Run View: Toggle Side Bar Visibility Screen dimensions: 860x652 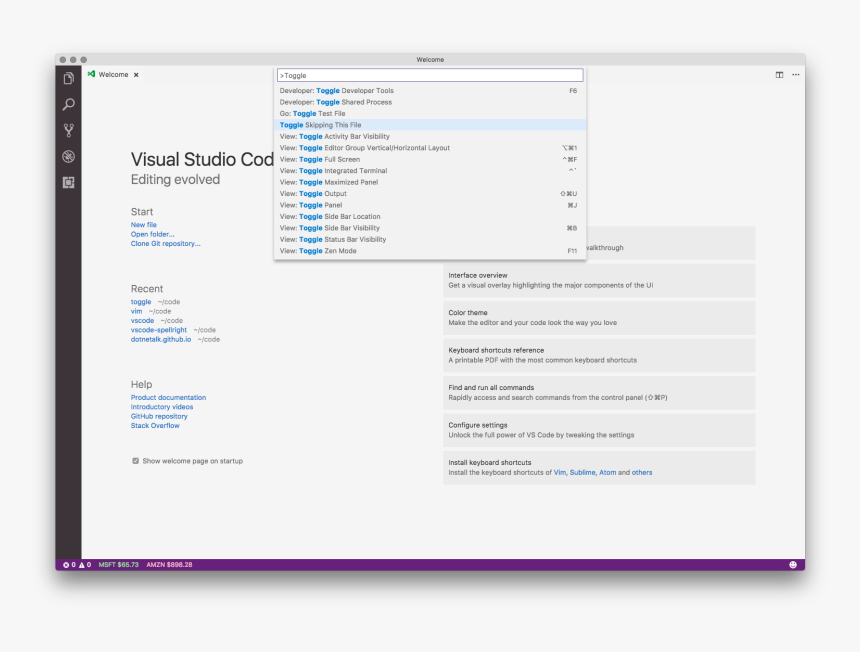pos(430,228)
